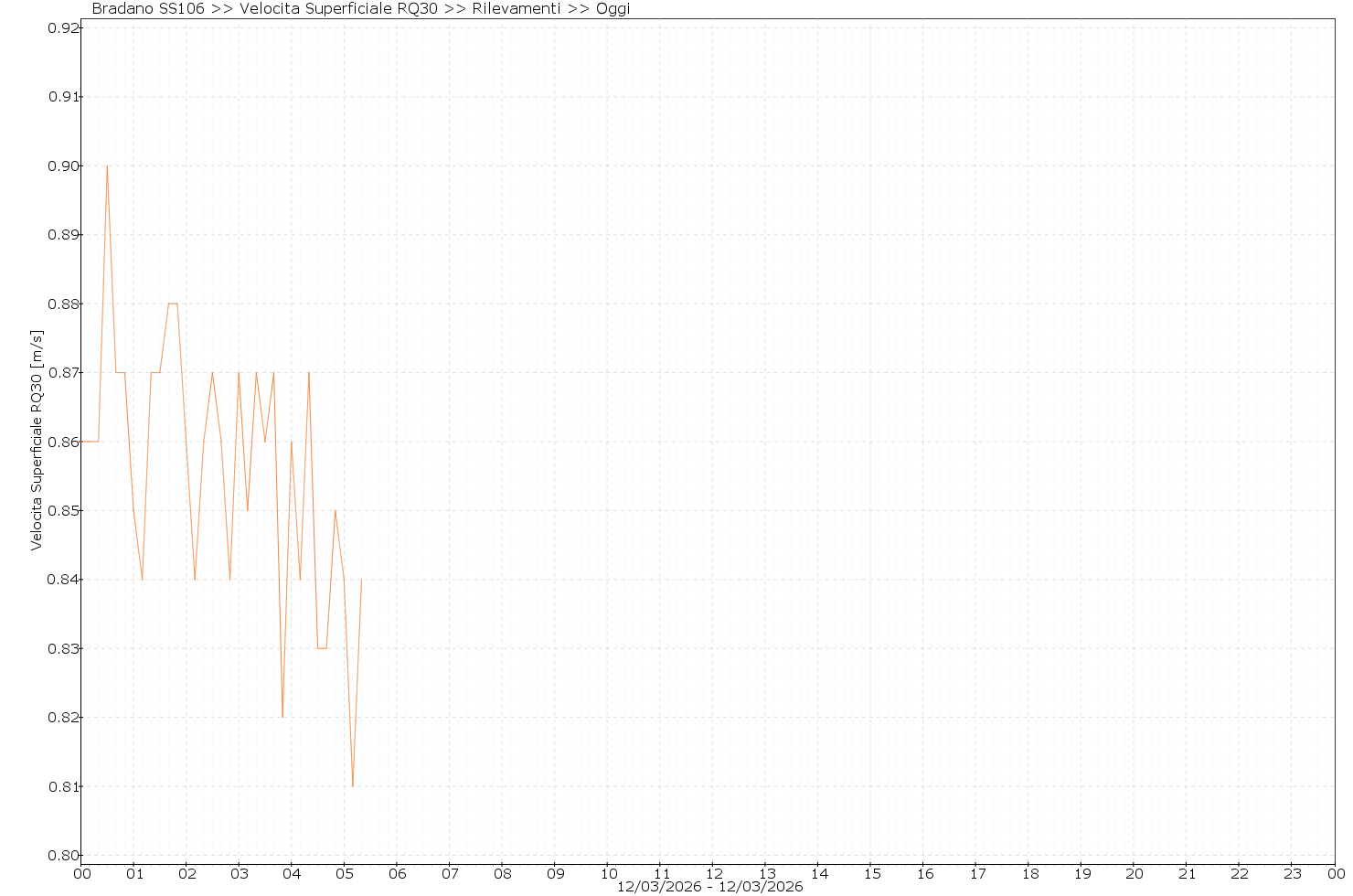This screenshot has height=896, width=1353.
Task: Click "Oggi" at the end of the title
Action: (x=613, y=9)
